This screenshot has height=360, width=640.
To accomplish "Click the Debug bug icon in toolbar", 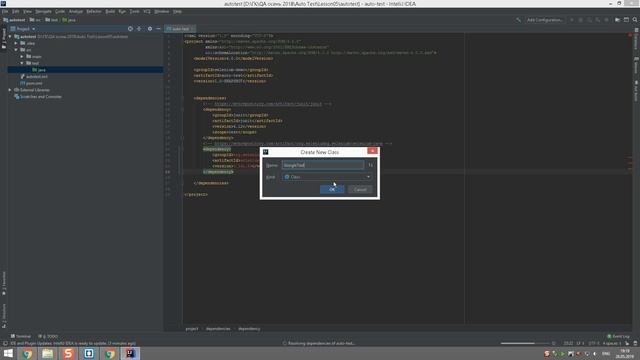I will click(x=580, y=20).
